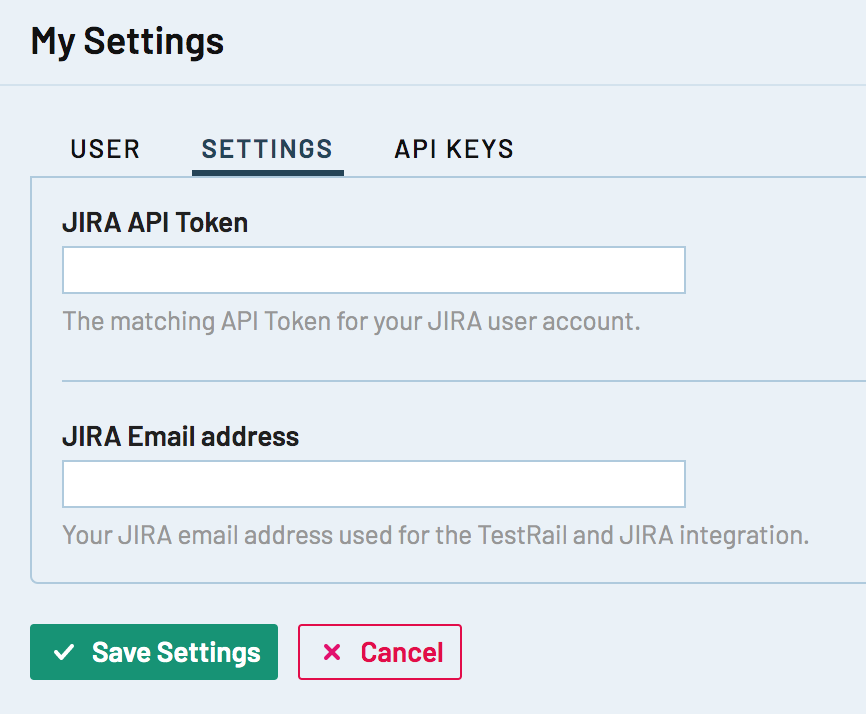Switch to the USER tab
The height and width of the screenshot is (714, 866).
tap(105, 150)
